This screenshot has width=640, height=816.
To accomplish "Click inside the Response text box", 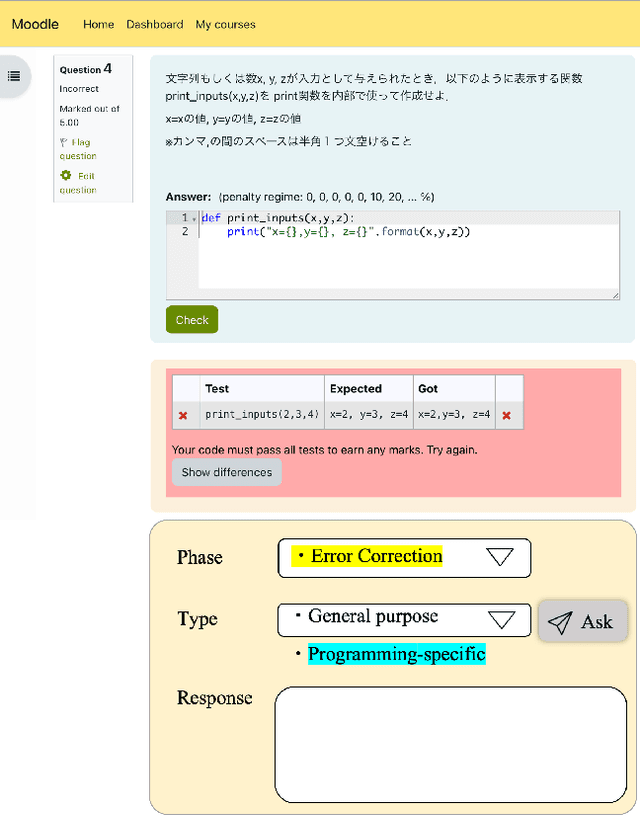I will [x=451, y=745].
